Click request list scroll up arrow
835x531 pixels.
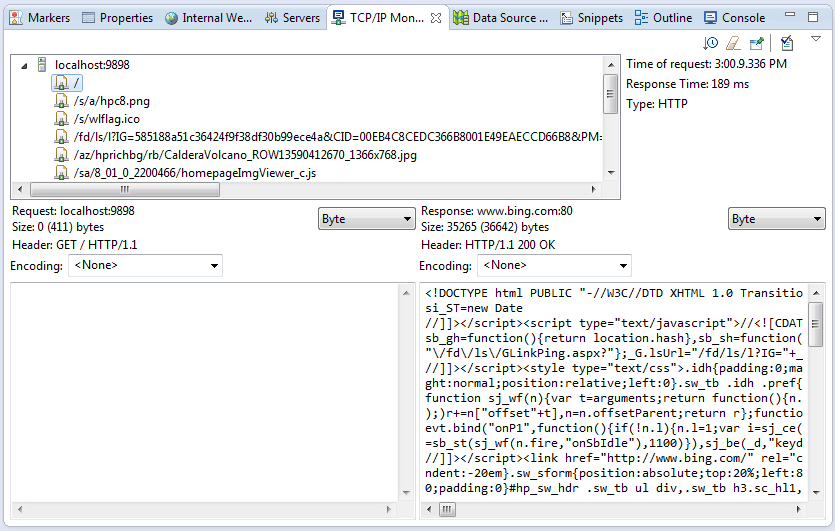pyautogui.click(x=611, y=65)
